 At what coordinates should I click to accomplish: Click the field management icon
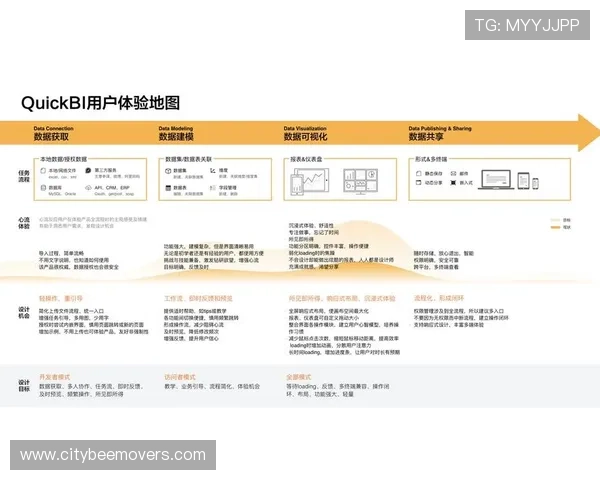[x=213, y=188]
